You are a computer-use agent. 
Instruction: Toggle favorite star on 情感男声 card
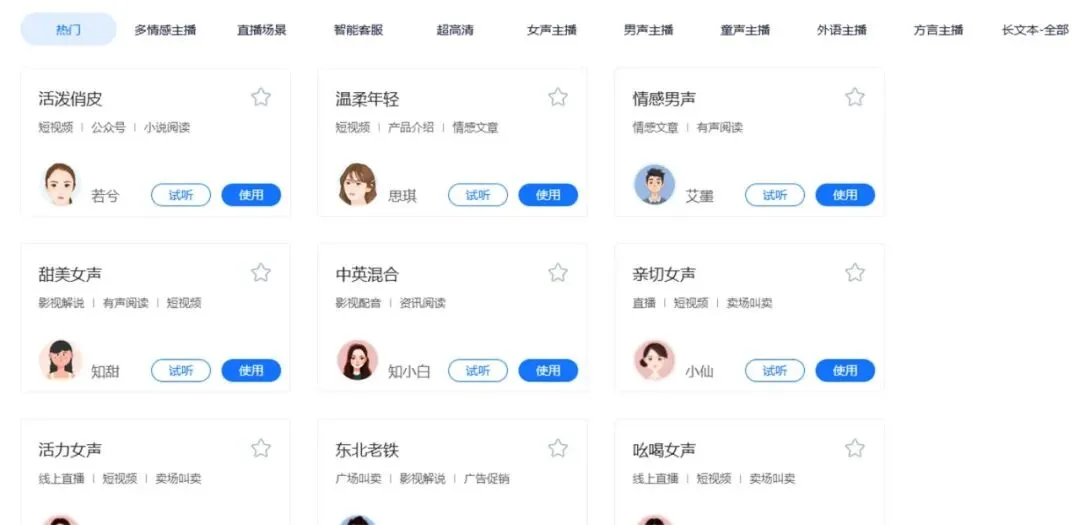(x=855, y=97)
